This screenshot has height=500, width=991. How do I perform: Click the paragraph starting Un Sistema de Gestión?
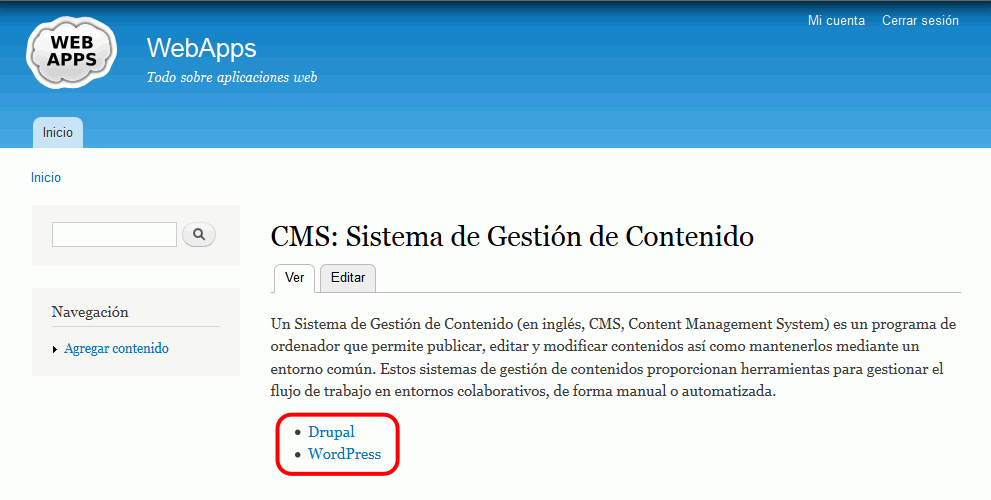[x=613, y=358]
